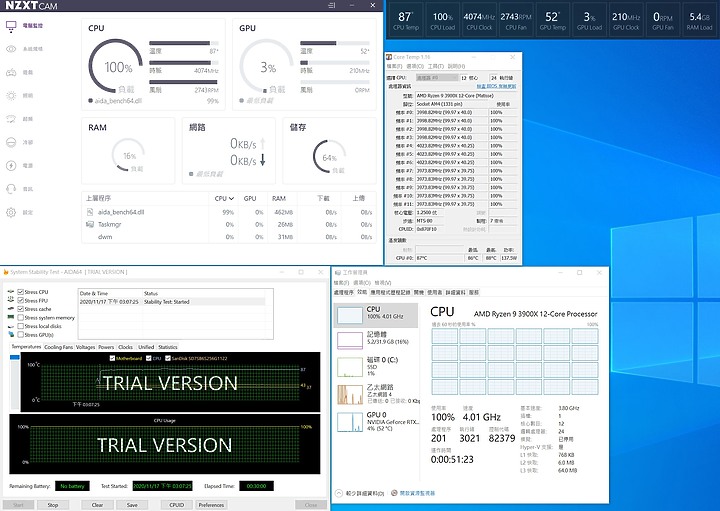The height and width of the screenshot is (511, 720).
Task: Open the gaming controller section in CAM sidebar
Action: pyautogui.click(x=11, y=72)
